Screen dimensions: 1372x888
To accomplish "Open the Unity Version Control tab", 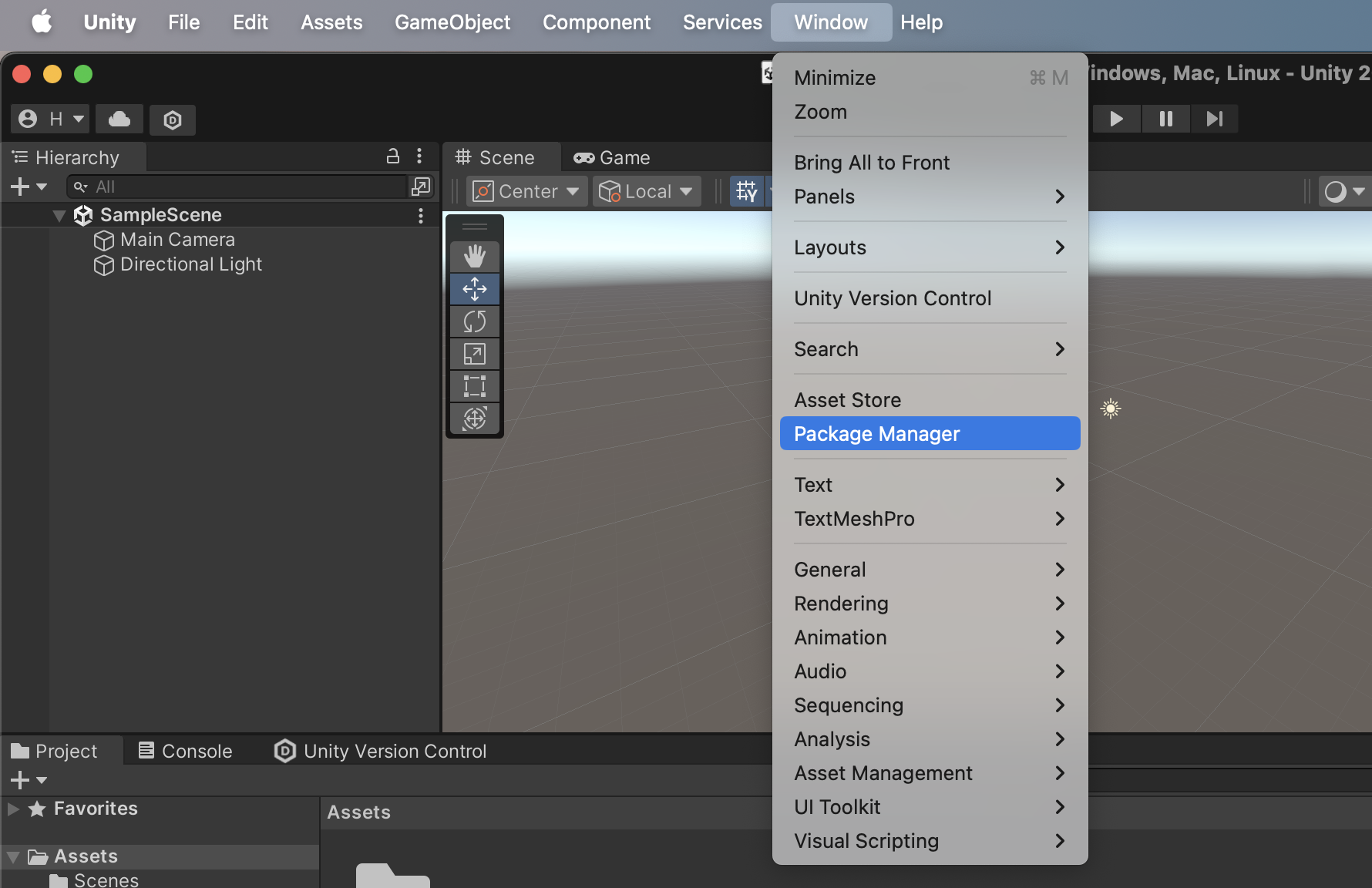I will pos(381,751).
